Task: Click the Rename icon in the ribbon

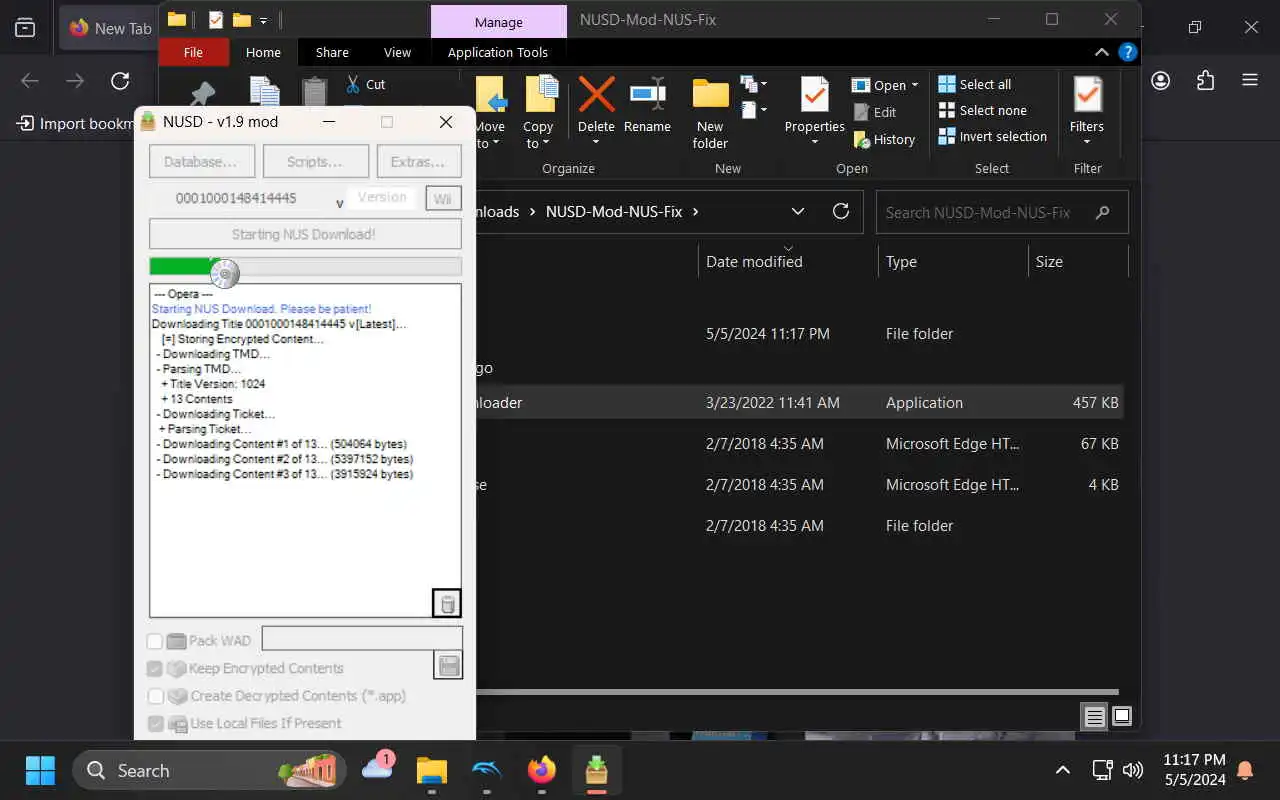Action: tap(647, 95)
